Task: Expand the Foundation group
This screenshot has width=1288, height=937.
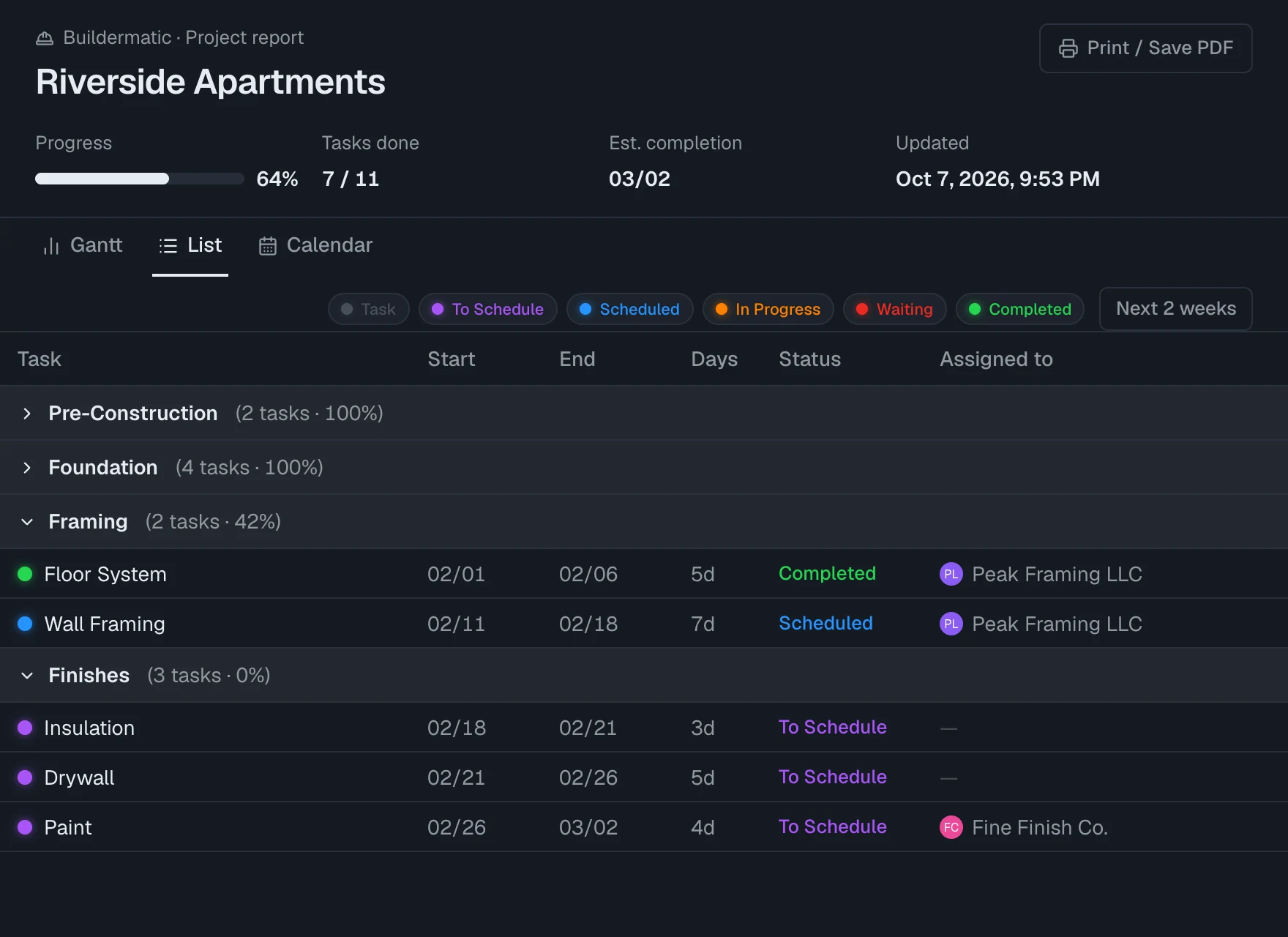Action: click(x=27, y=468)
